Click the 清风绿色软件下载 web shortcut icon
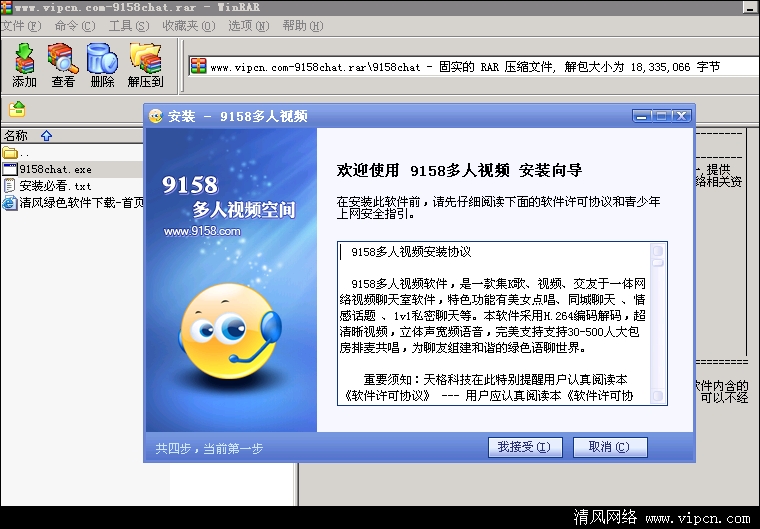This screenshot has height=529, width=760. 10,203
